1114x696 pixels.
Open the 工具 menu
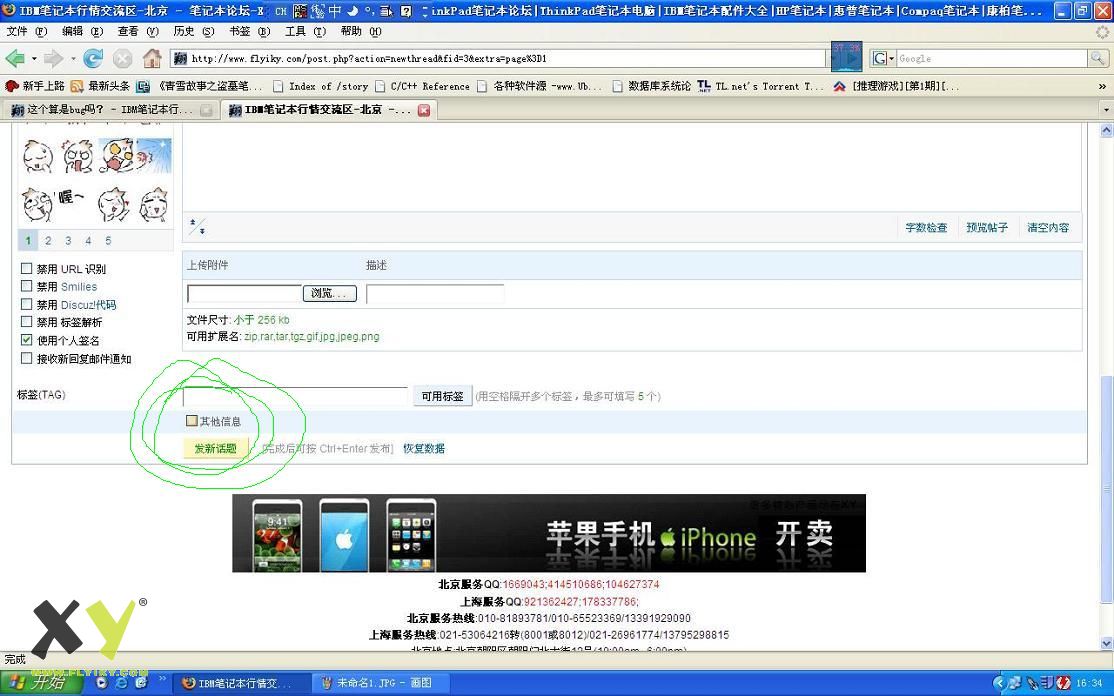coord(305,31)
